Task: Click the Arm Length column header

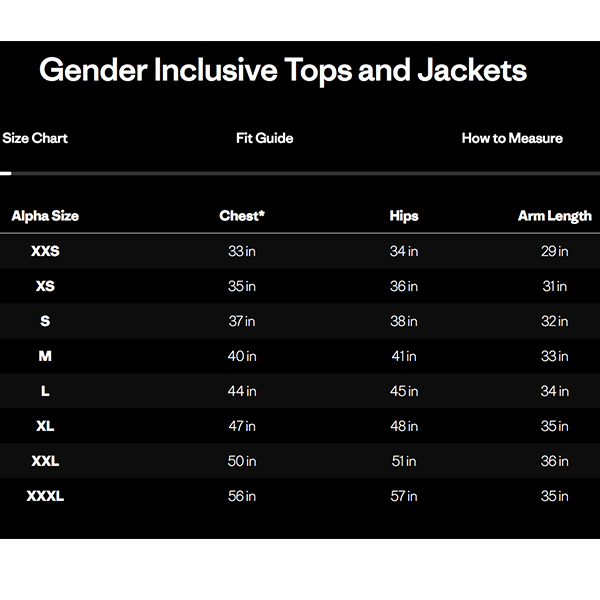Action: tap(554, 216)
